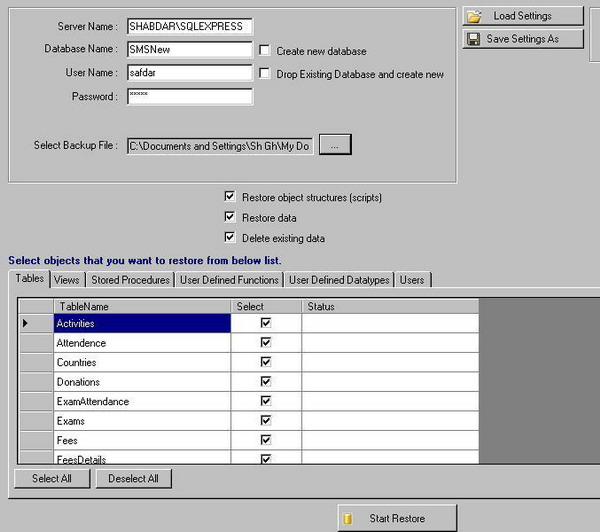Uncheck Restore object structures (scripts)

231,197
